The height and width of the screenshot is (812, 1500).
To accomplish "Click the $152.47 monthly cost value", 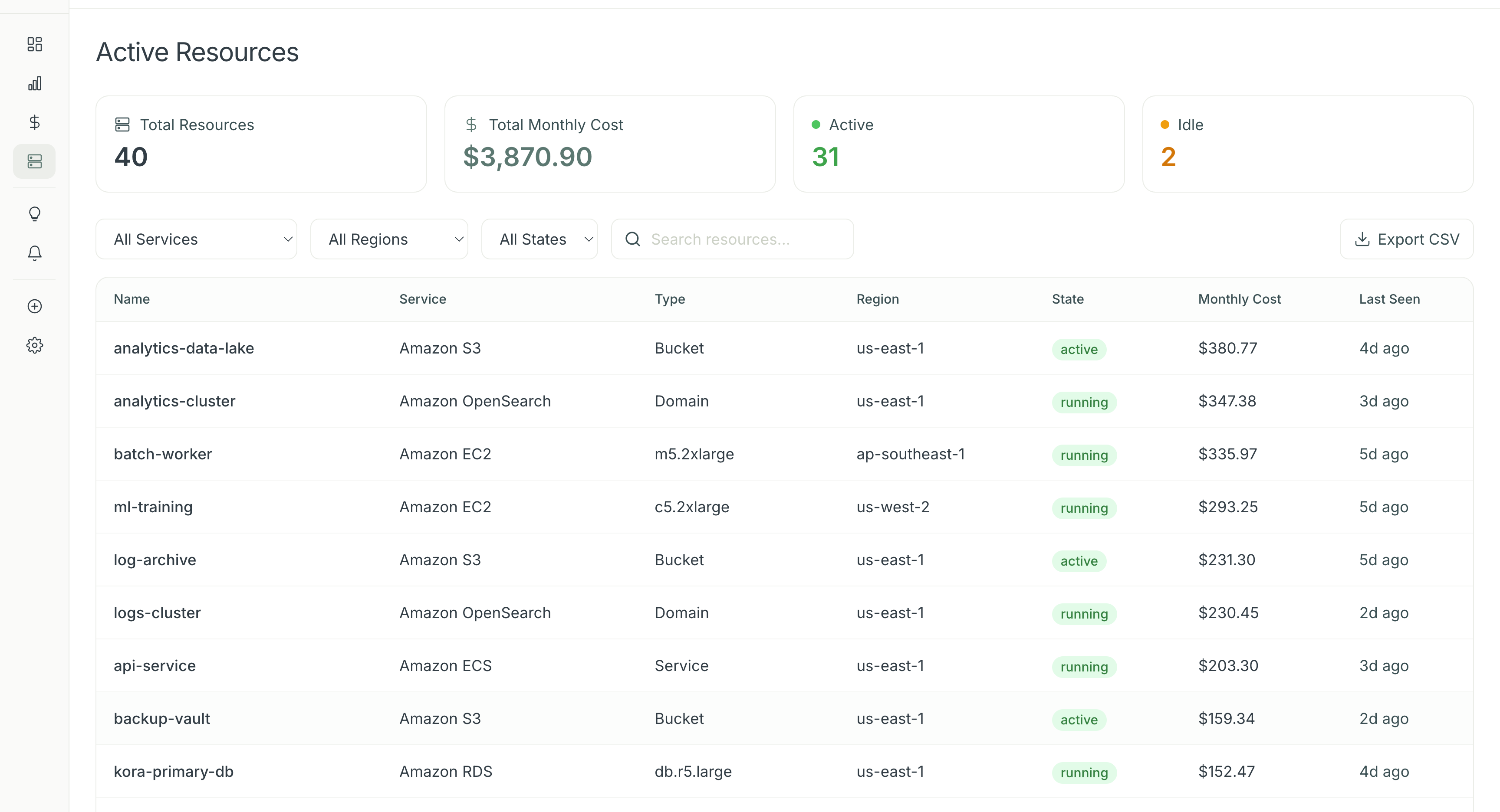I will (1226, 772).
